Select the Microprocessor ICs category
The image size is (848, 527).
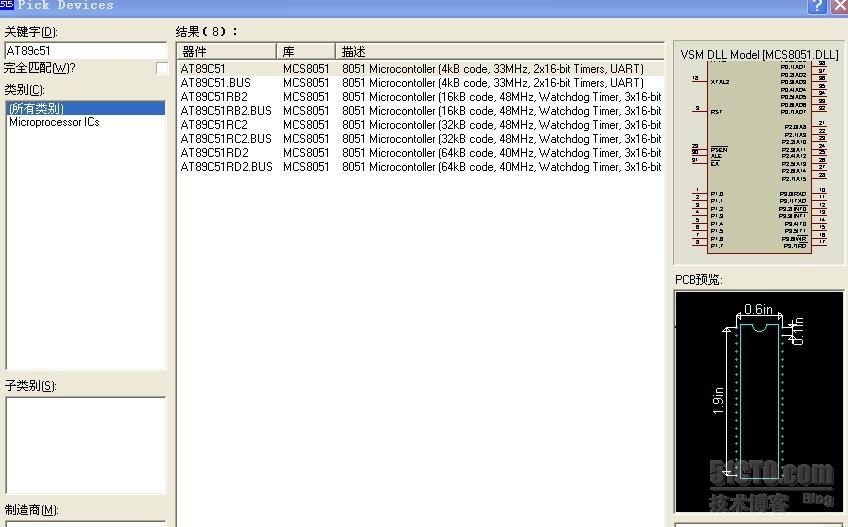pyautogui.click(x=55, y=122)
